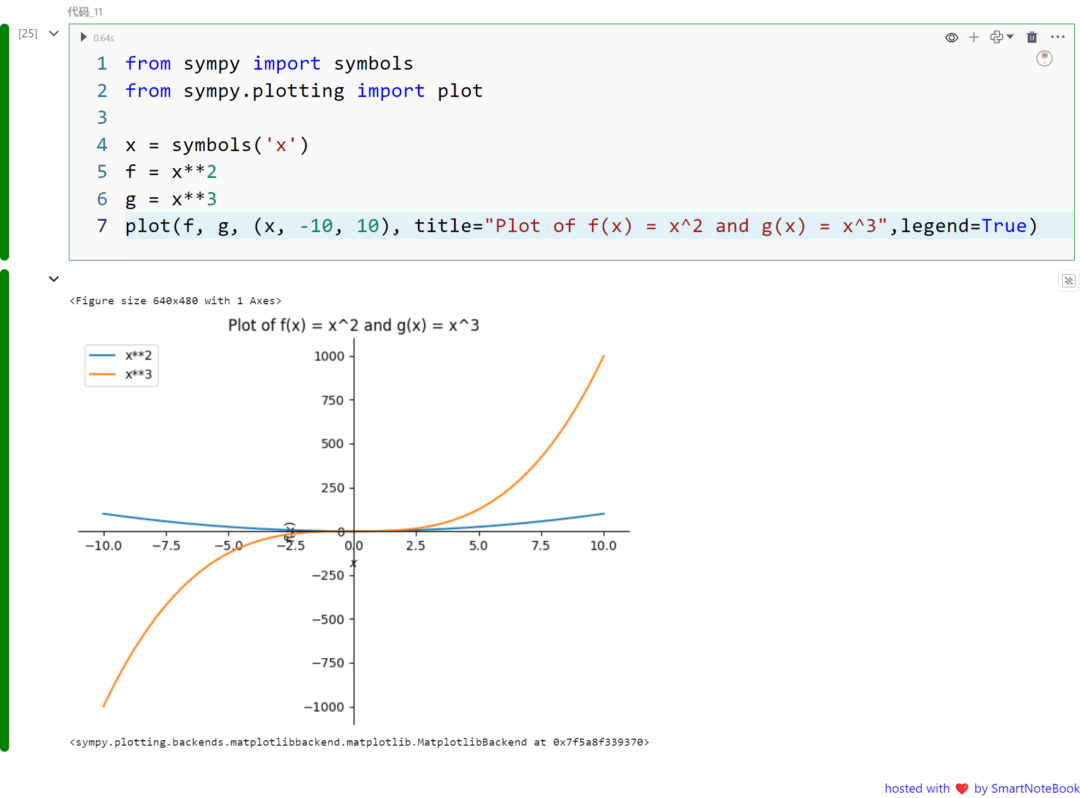
Task: Click the green cell status bar
Action: pos(3,140)
